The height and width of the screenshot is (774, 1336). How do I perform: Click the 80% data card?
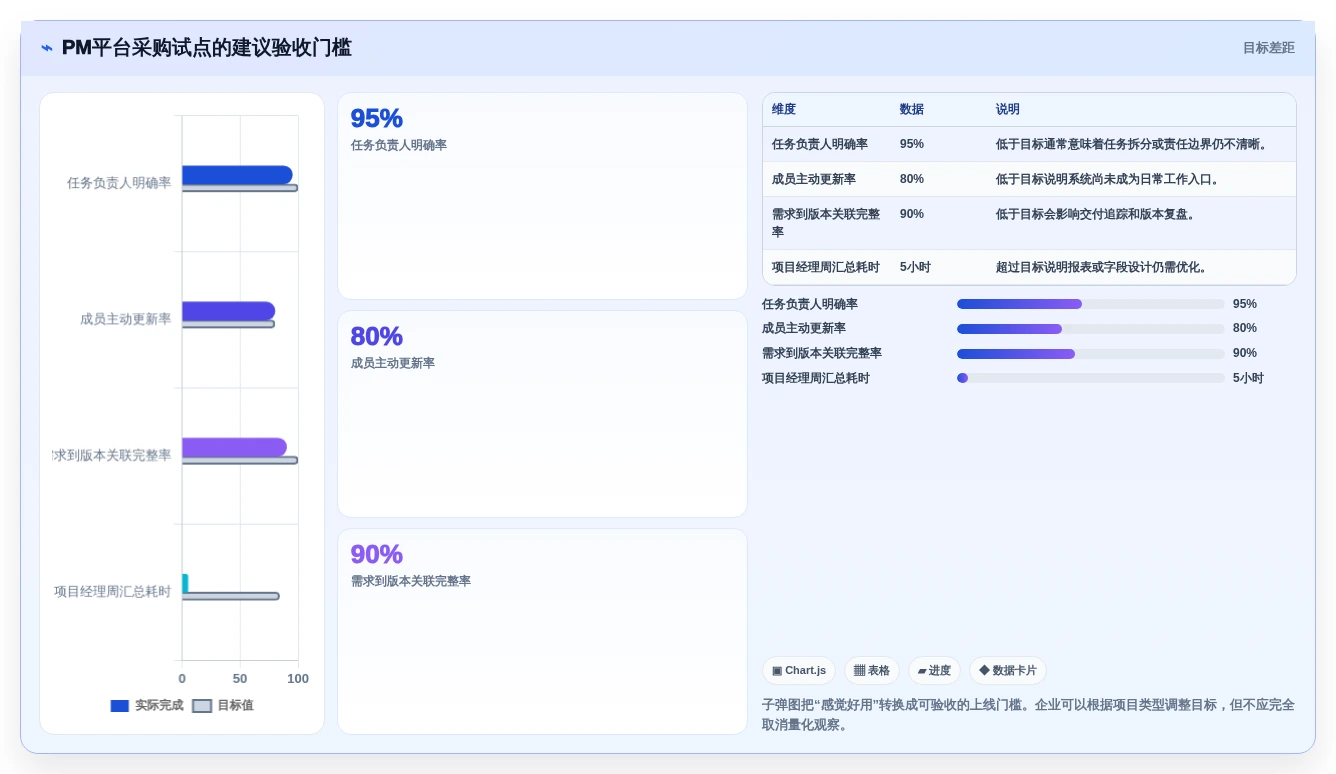pyautogui.click(x=542, y=414)
